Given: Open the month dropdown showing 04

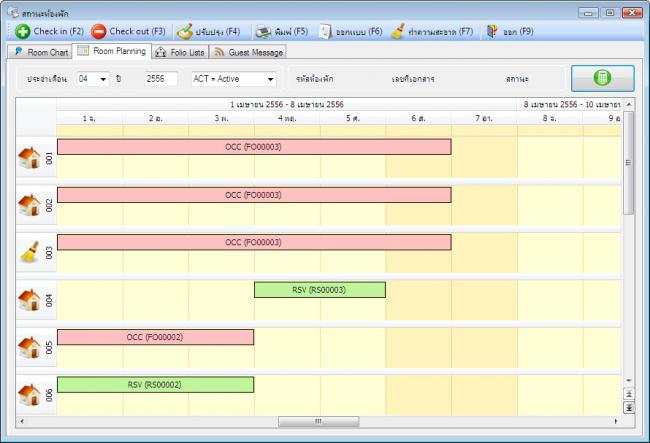Looking at the screenshot, I should (x=93, y=79).
